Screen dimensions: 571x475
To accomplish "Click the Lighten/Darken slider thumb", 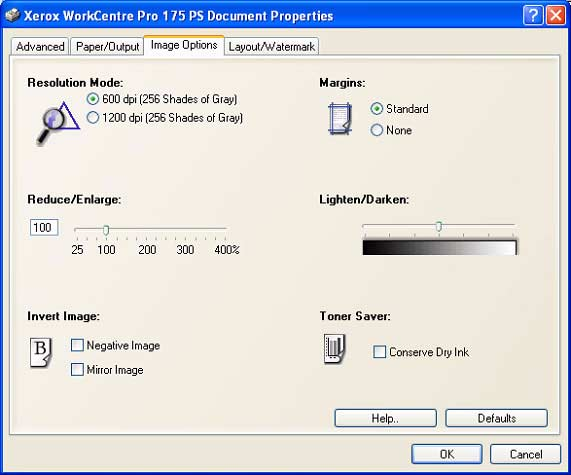I will click(439, 226).
